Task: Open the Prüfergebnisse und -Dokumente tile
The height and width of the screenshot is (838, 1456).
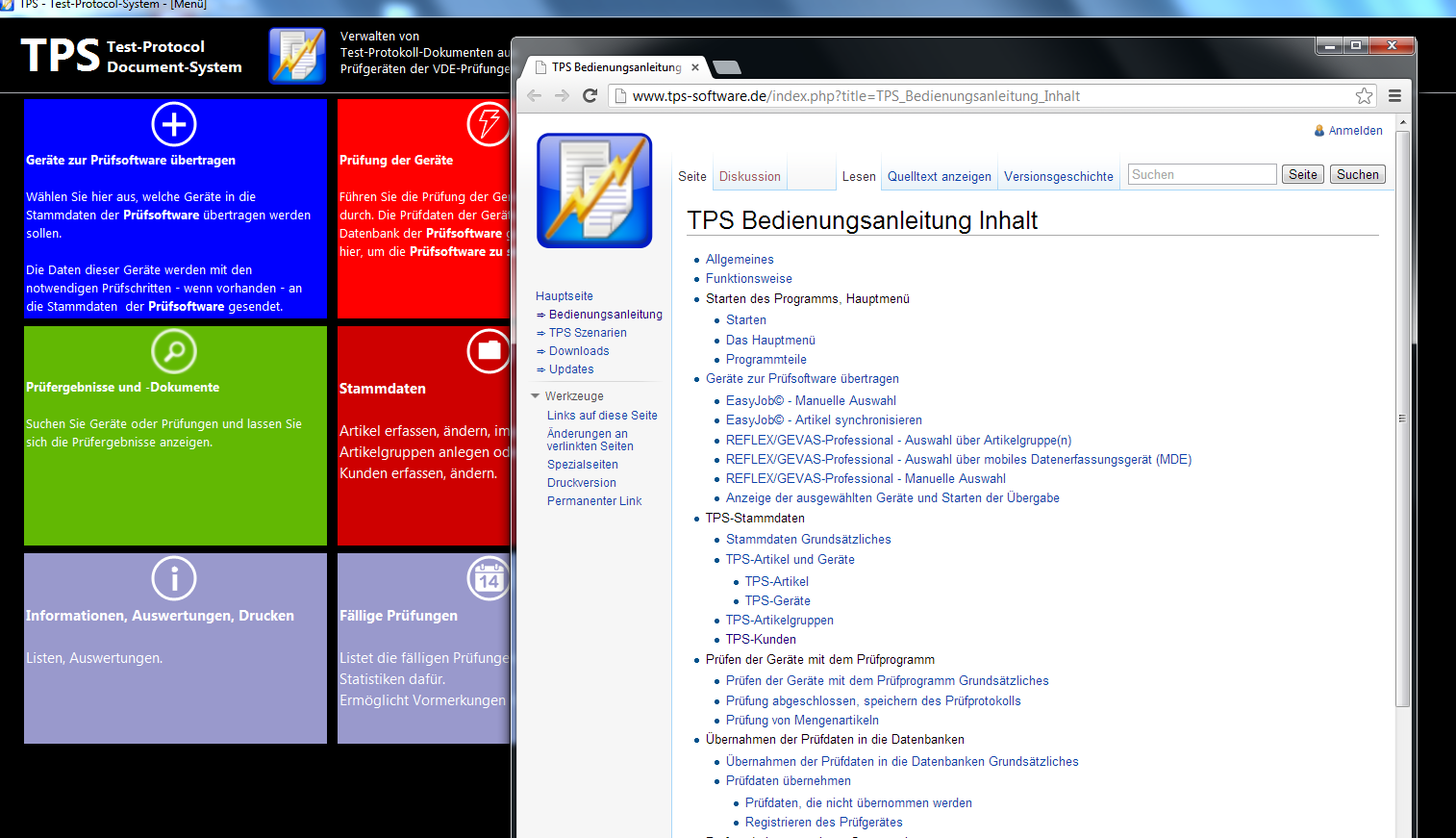Action: pos(175,436)
